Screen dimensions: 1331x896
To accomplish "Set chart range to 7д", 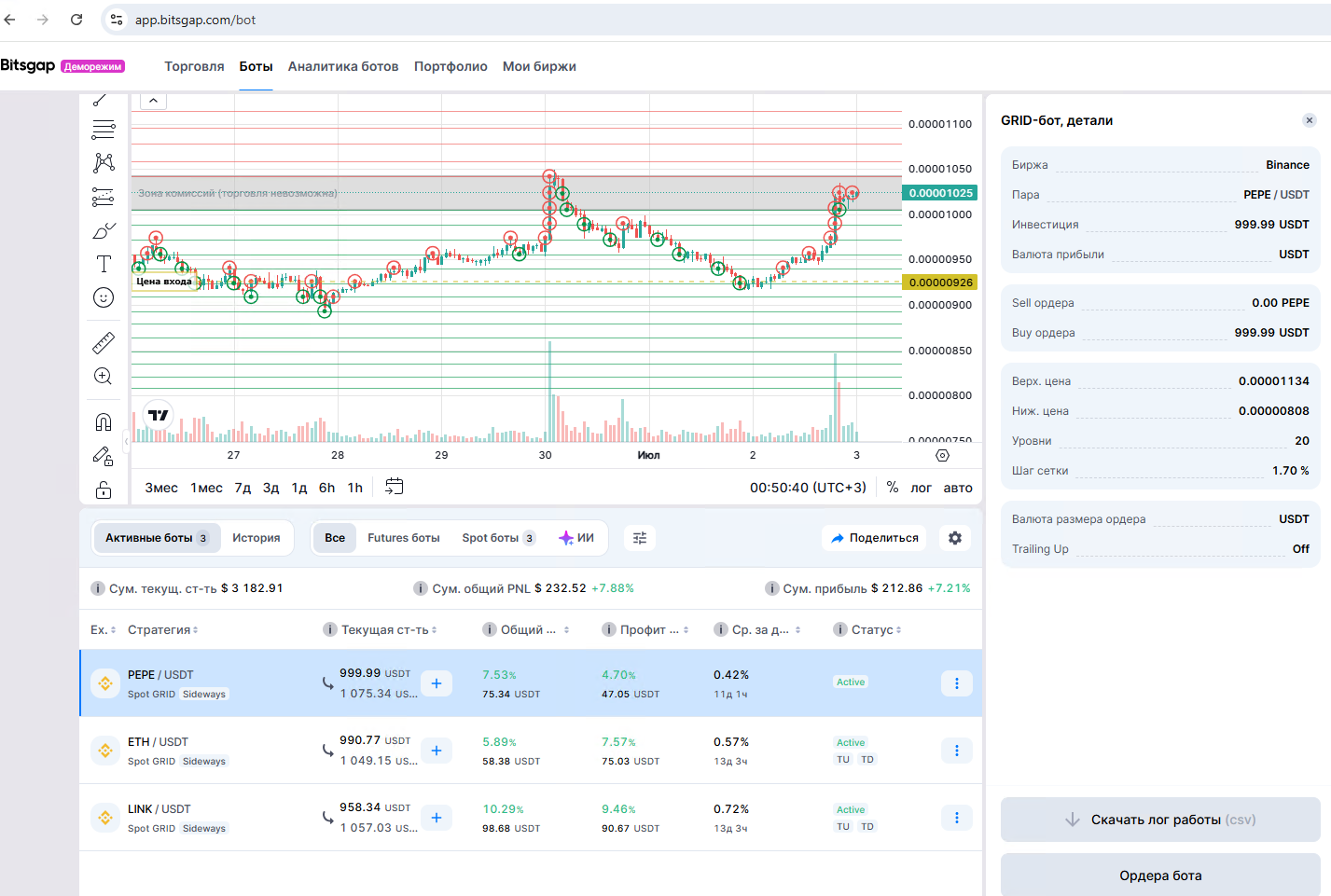I will tap(243, 488).
